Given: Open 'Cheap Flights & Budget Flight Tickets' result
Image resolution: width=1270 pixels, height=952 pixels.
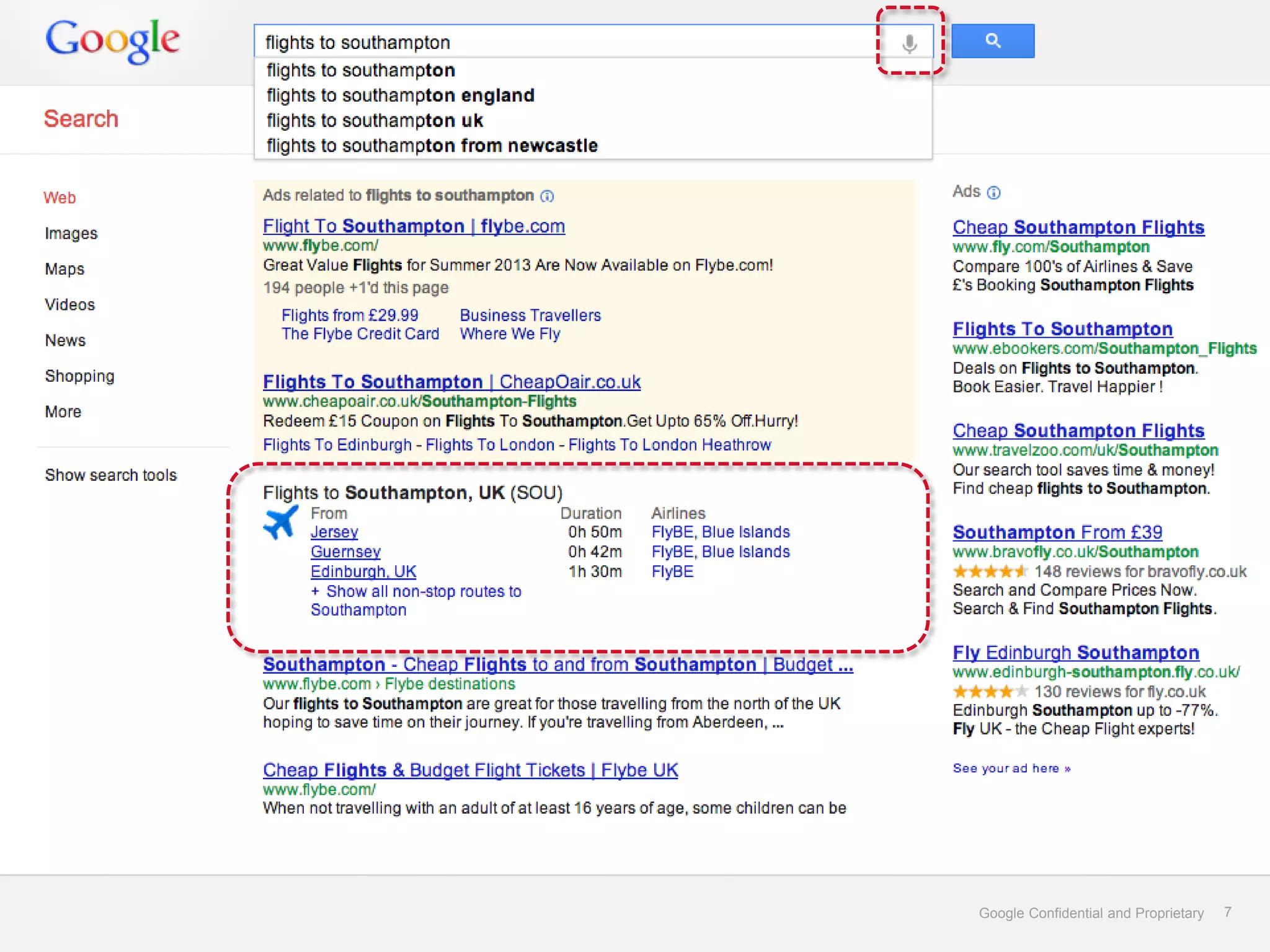Looking at the screenshot, I should click(471, 770).
